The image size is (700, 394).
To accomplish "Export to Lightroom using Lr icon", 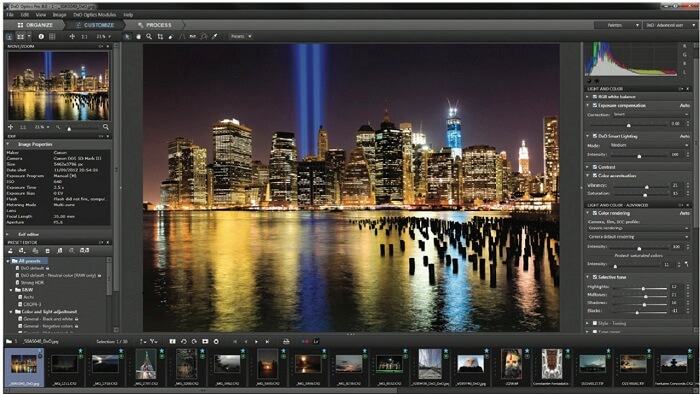I will (316, 341).
